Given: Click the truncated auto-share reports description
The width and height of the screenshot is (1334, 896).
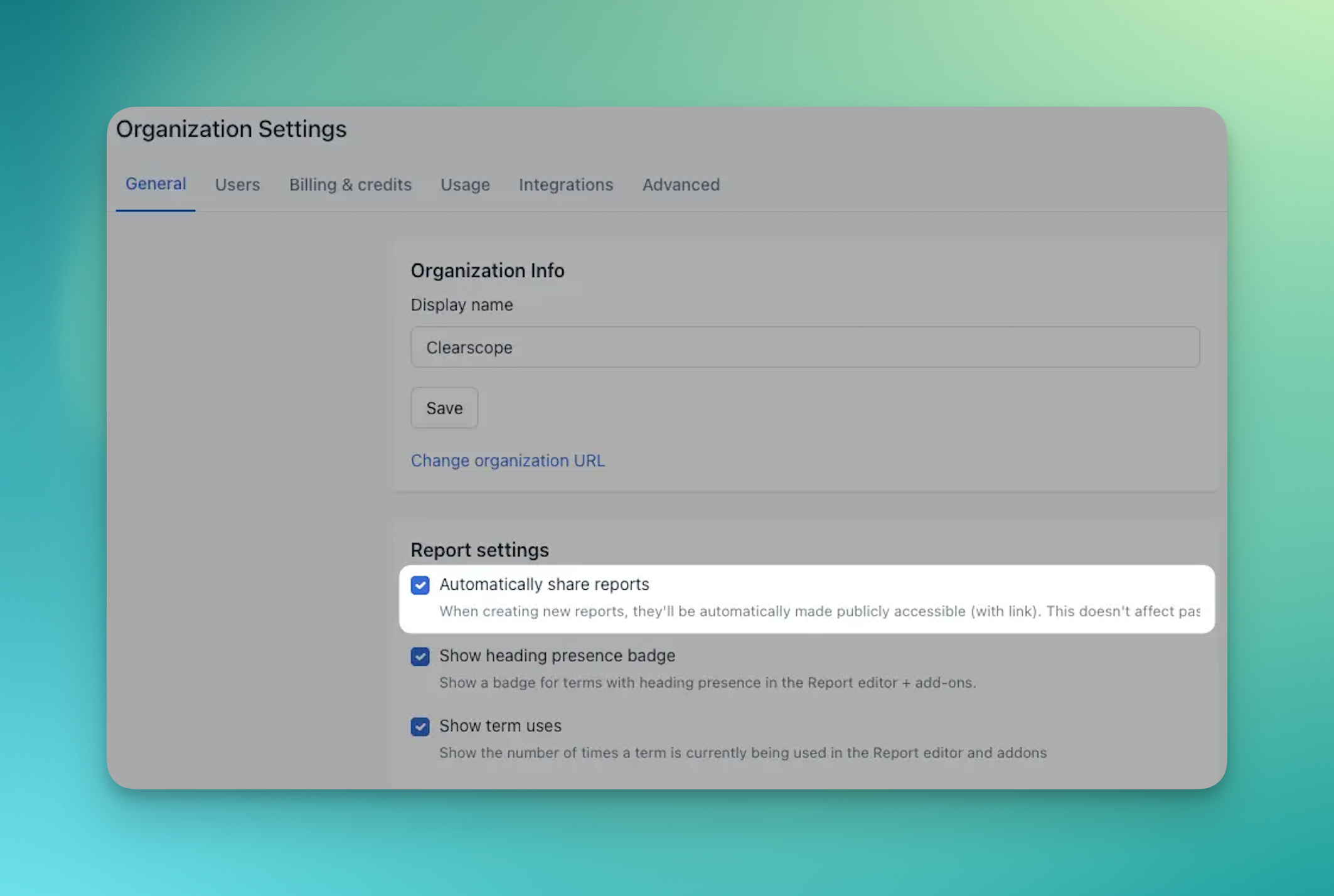Looking at the screenshot, I should point(819,611).
